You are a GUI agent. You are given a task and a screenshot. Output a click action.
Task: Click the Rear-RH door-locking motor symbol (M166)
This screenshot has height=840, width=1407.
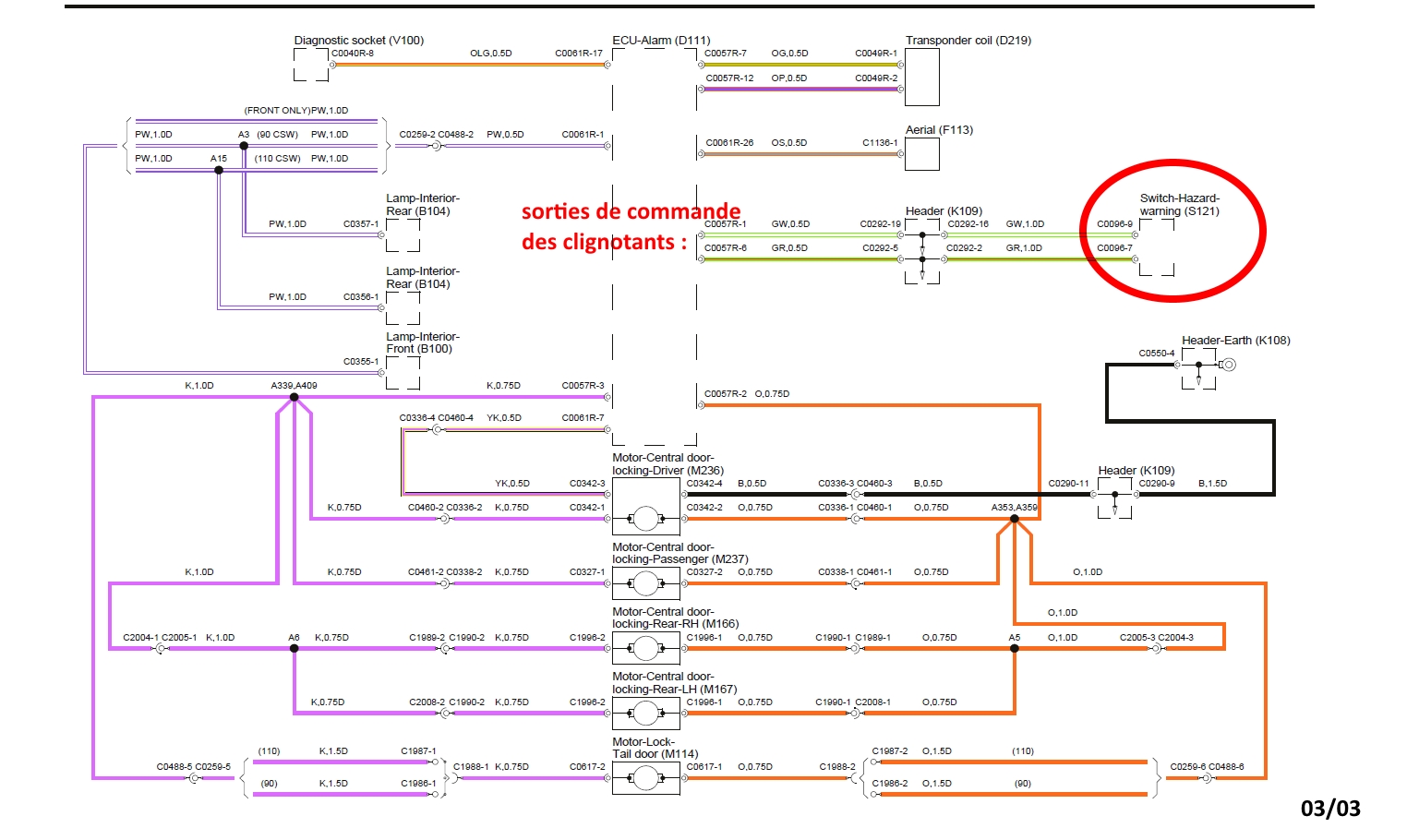click(x=645, y=649)
